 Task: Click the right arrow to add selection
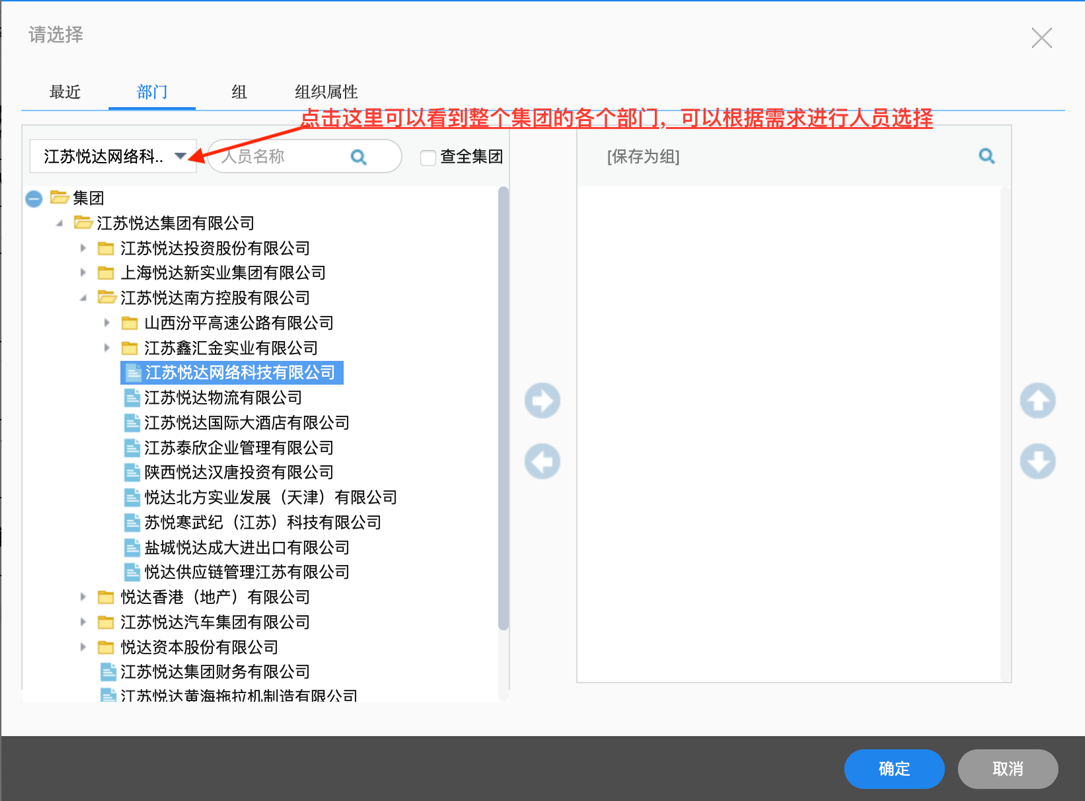tap(542, 401)
